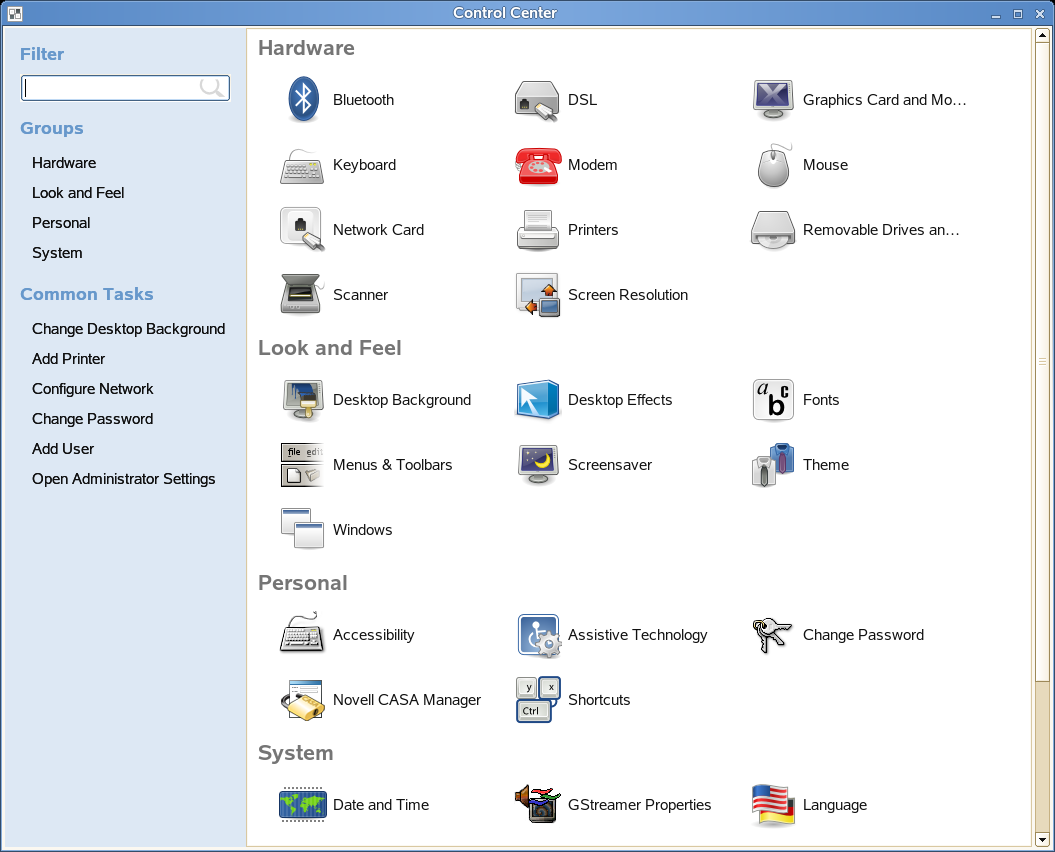Viewport: 1055px width, 852px height.
Task: Click the Novell CASA Manager label
Action: (407, 700)
